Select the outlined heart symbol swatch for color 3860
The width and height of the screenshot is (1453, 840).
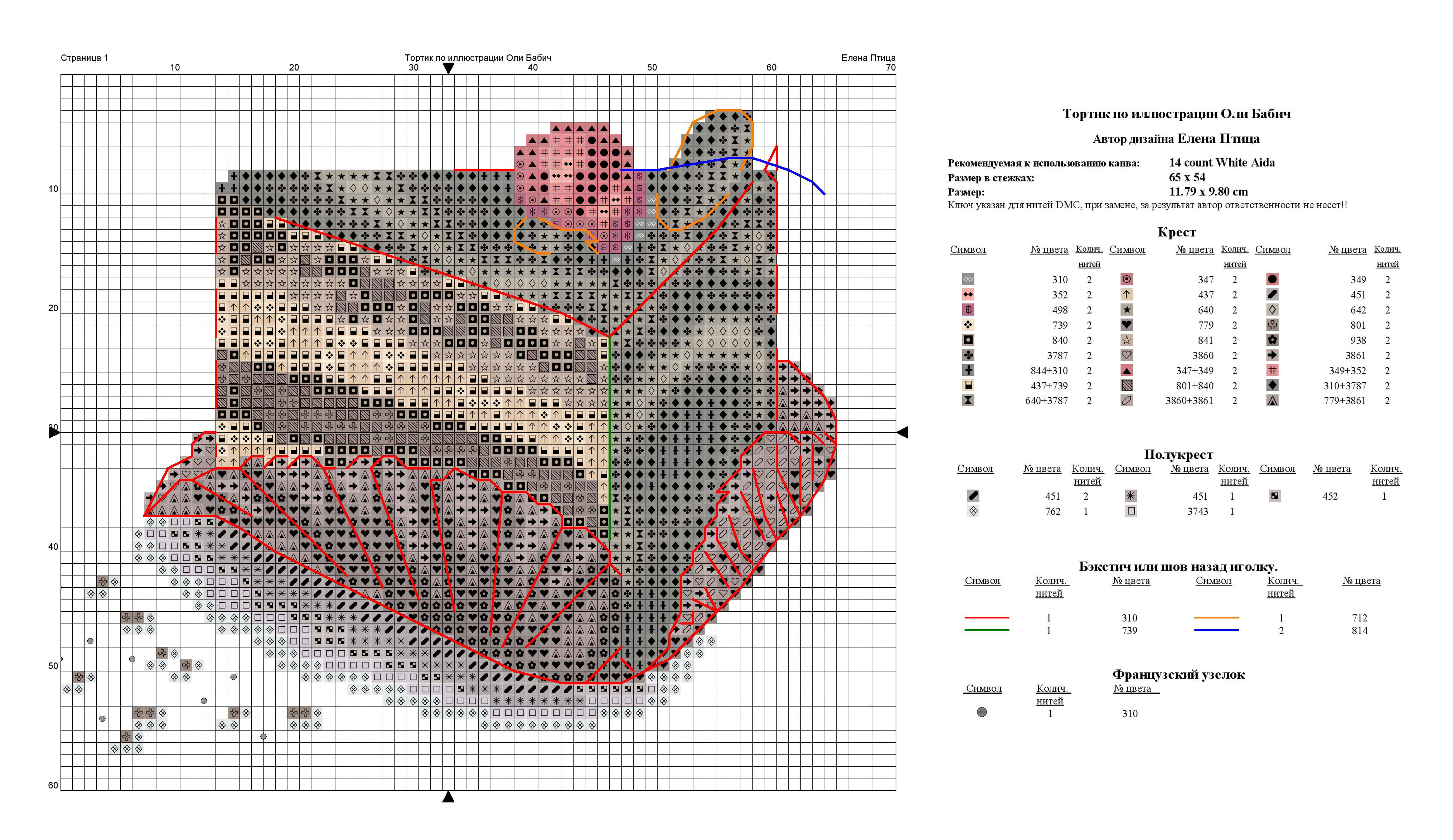[x=1126, y=355]
